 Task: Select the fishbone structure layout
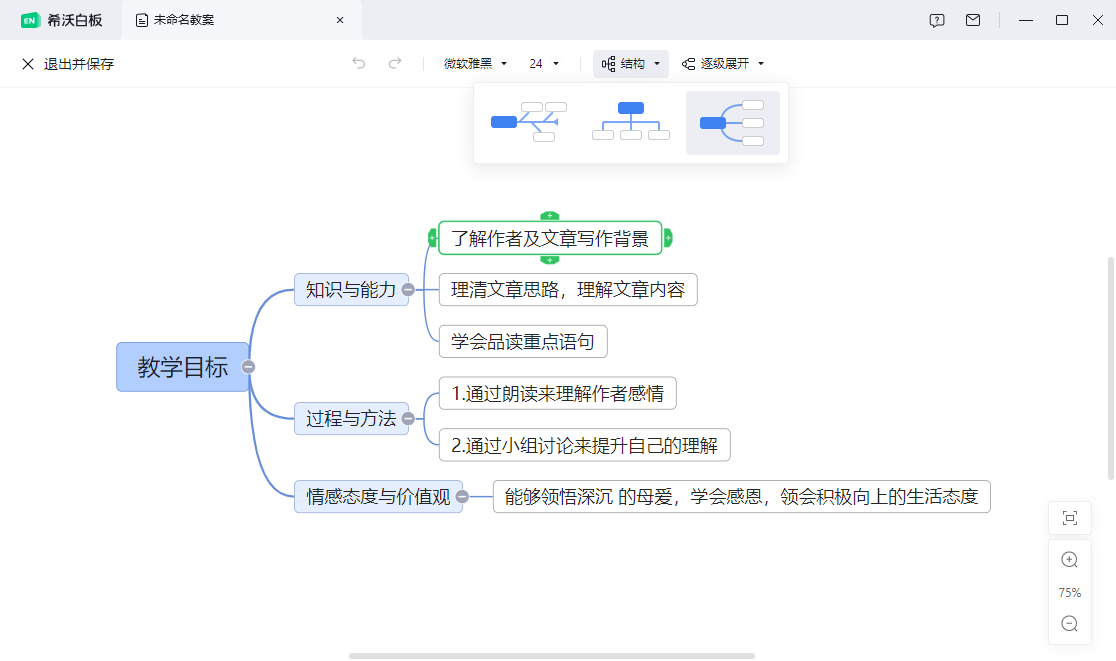[x=525, y=122]
